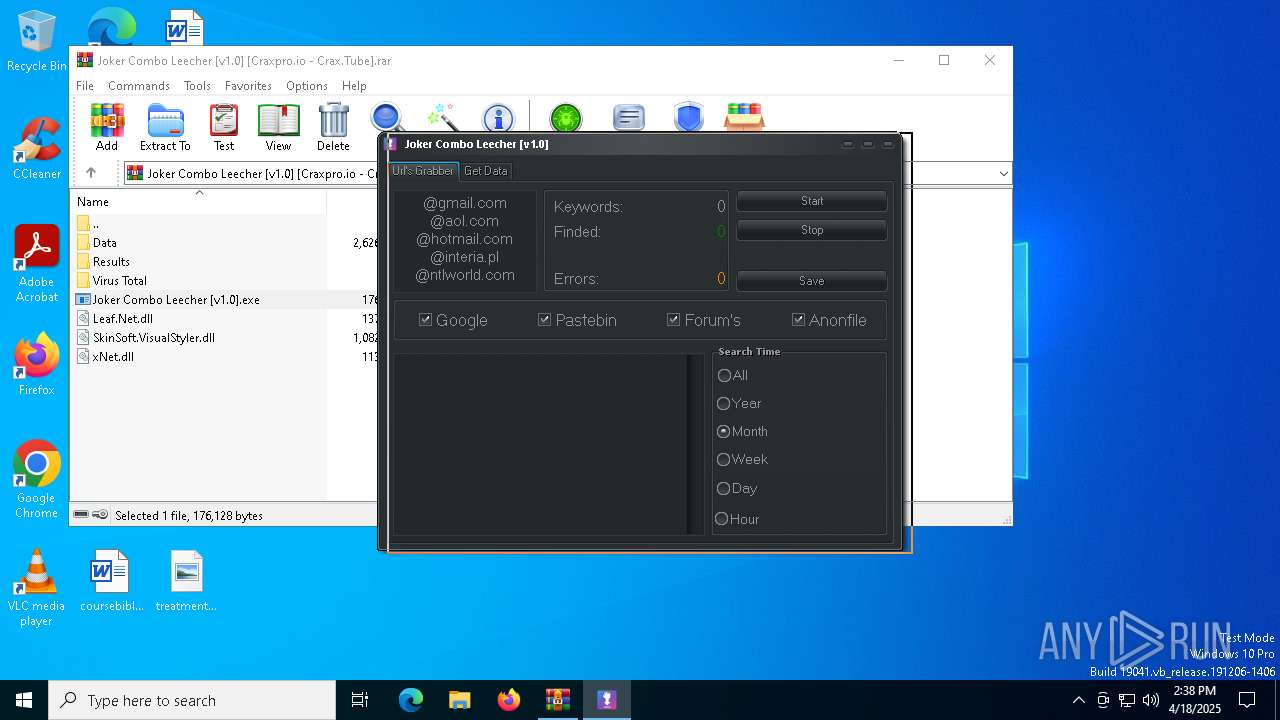This screenshot has width=1280, height=720.
Task: Open the Commands menu in WinRAR
Action: click(139, 86)
